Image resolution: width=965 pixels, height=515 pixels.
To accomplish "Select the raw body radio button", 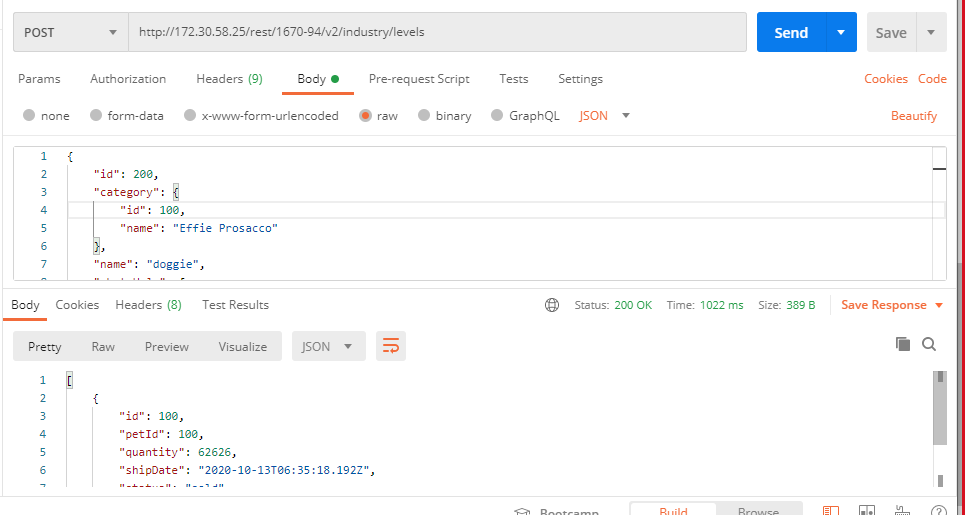I will pyautogui.click(x=366, y=116).
